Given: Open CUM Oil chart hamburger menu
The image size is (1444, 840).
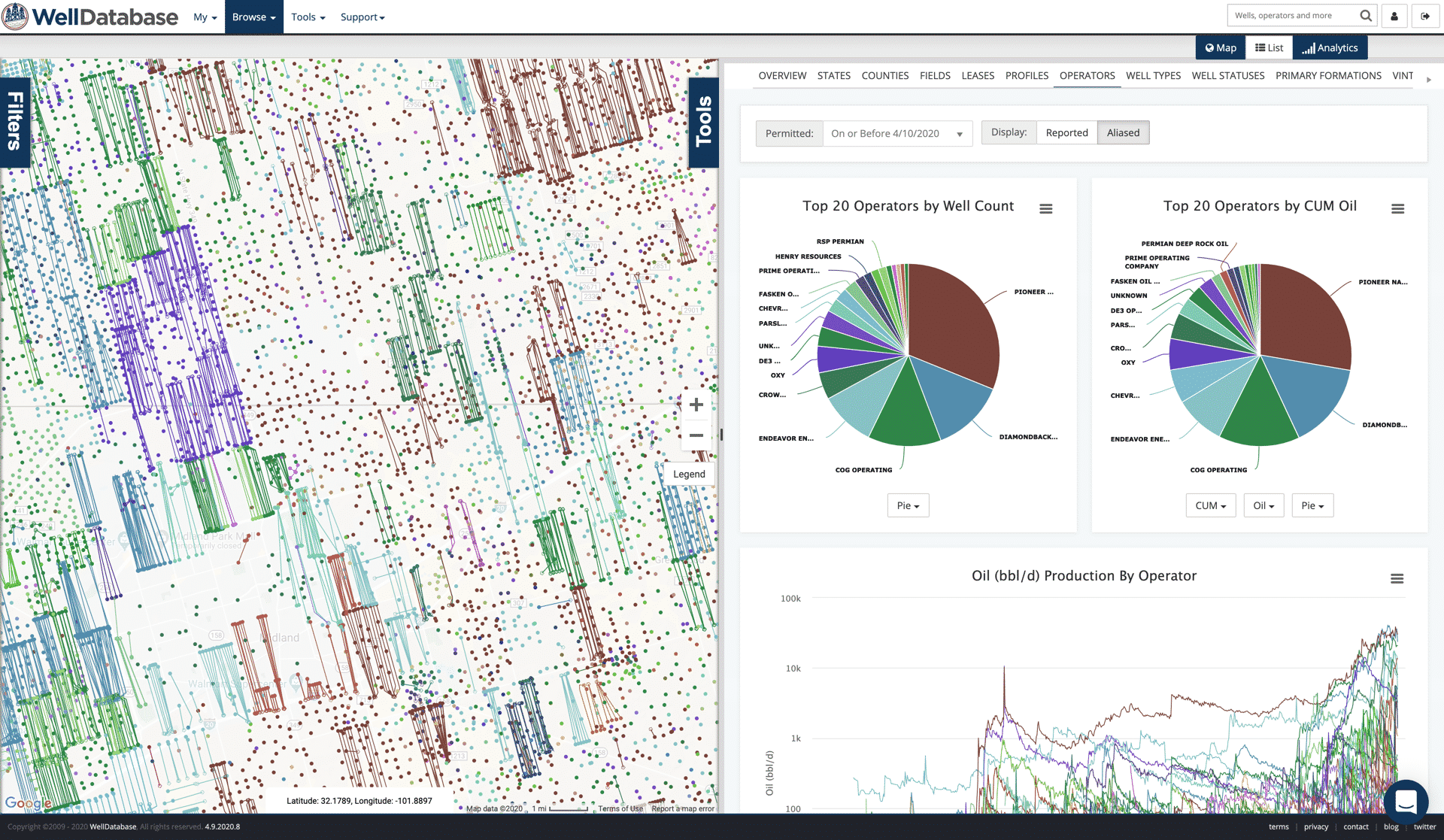Looking at the screenshot, I should pyautogui.click(x=1397, y=209).
